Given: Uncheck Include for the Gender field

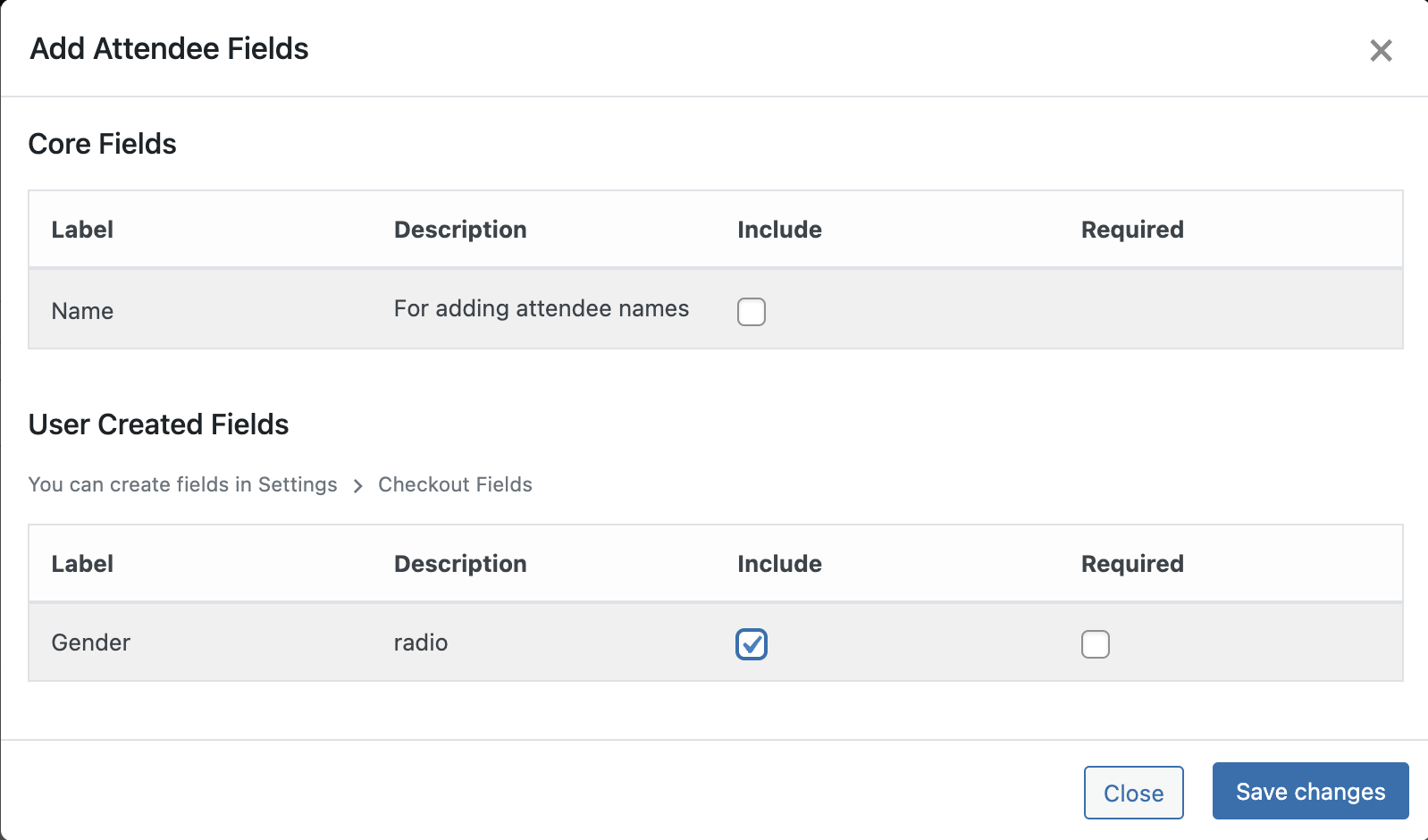Looking at the screenshot, I should [751, 644].
